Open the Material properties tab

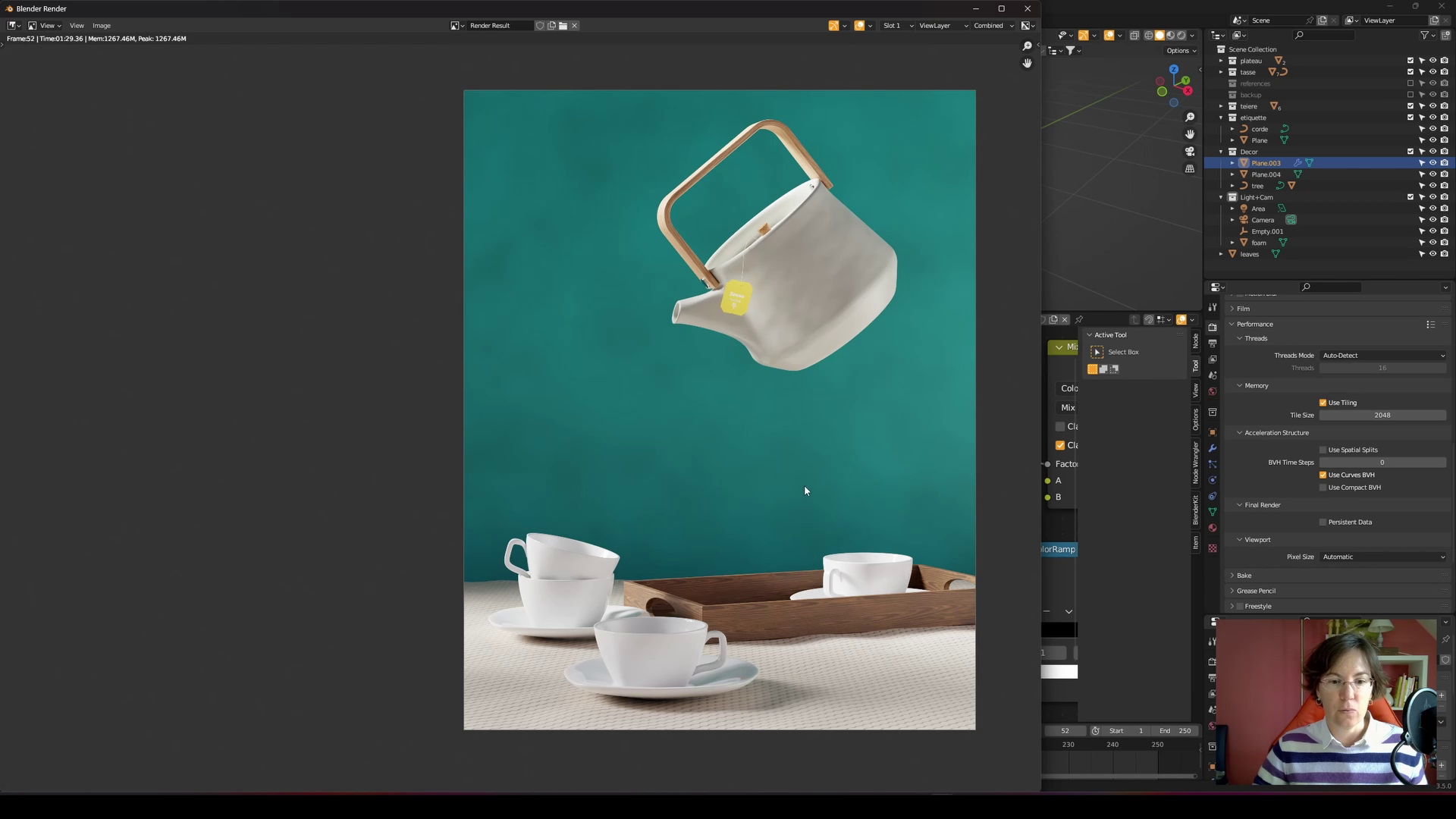coord(1212,528)
